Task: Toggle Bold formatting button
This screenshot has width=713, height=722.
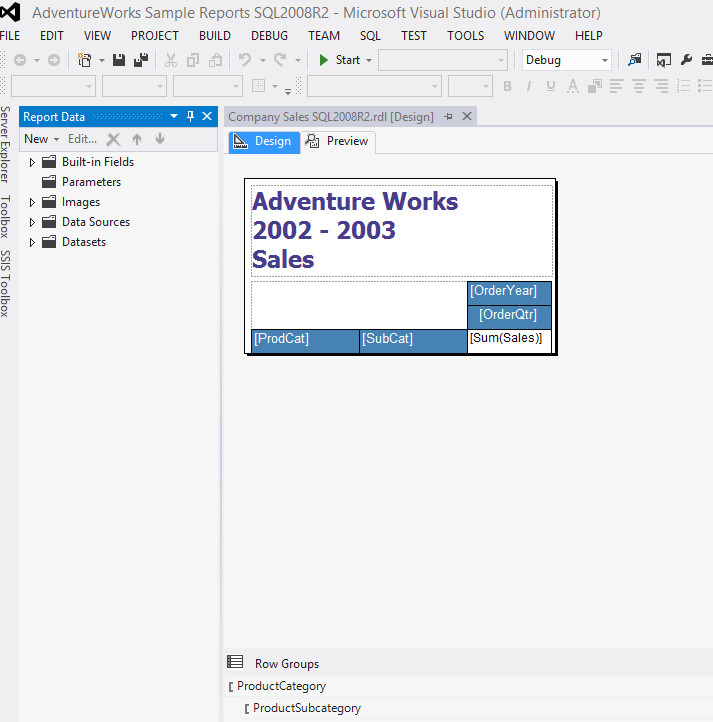Action: click(508, 86)
